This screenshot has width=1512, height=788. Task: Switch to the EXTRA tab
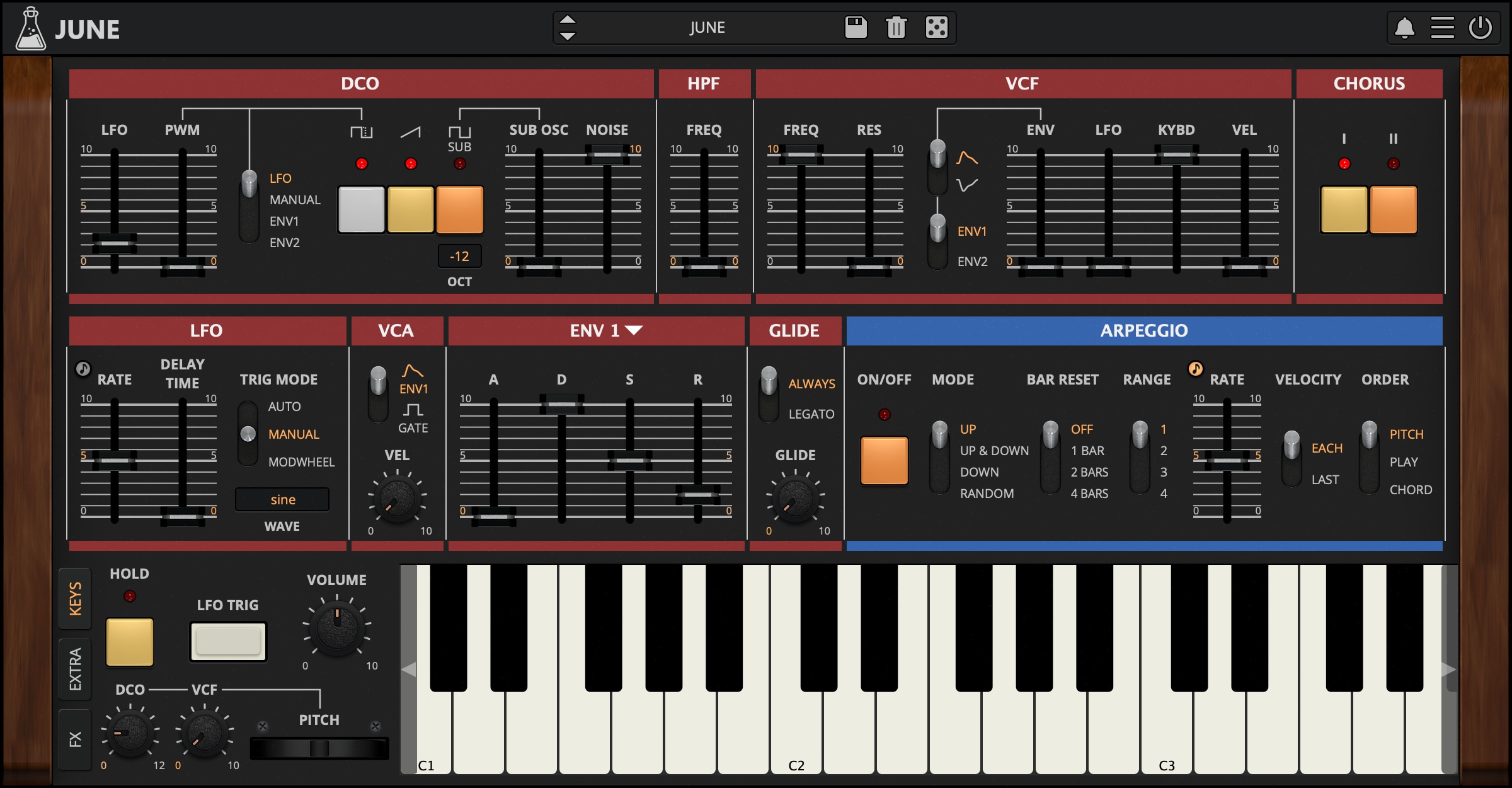coord(75,669)
